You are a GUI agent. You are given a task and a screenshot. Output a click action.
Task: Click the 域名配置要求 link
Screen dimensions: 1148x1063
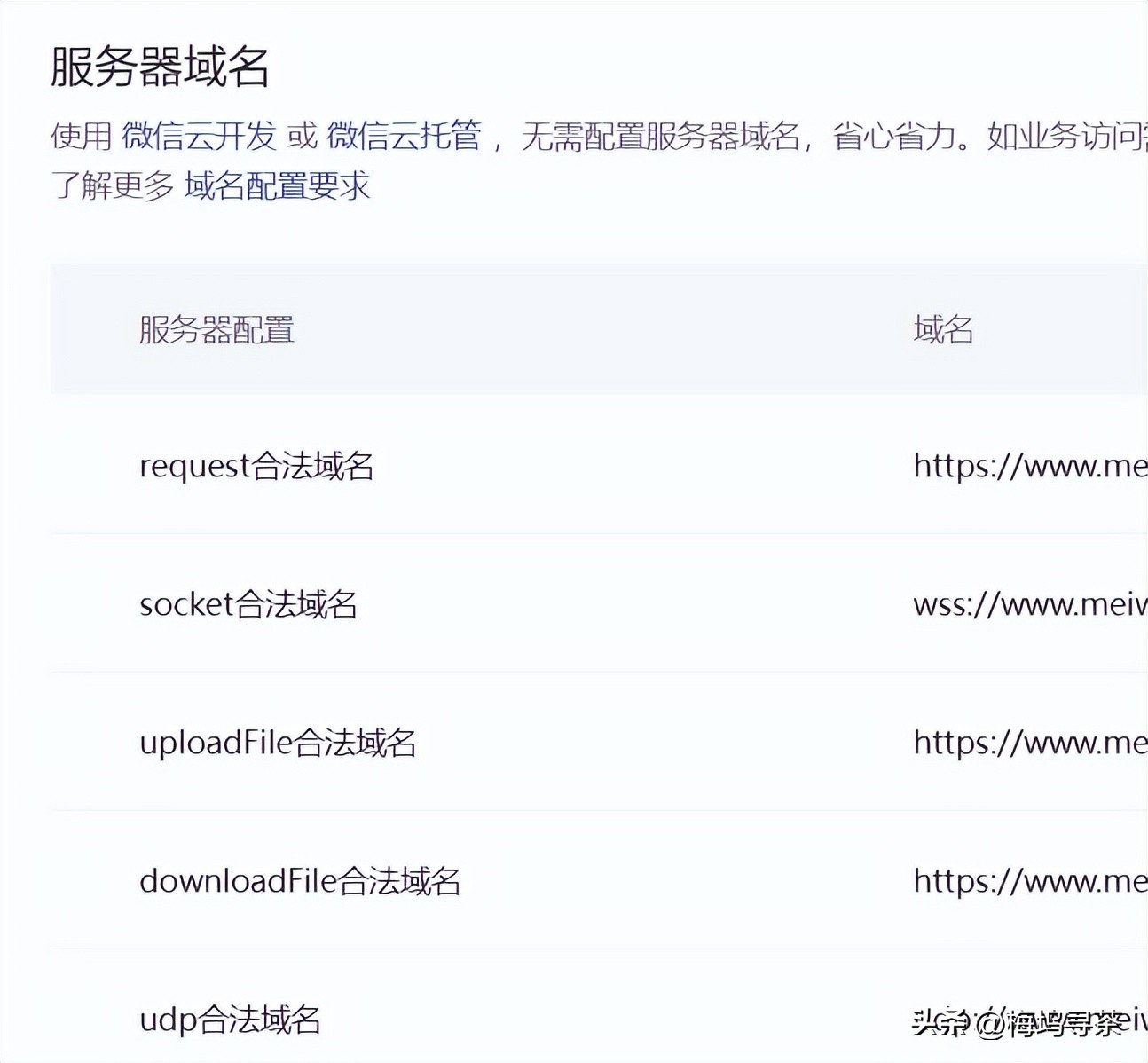(x=277, y=185)
